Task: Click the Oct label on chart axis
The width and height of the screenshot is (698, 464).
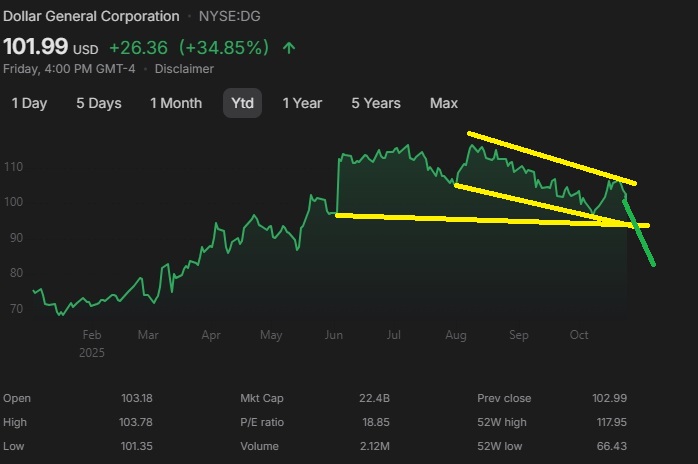Action: tap(579, 335)
